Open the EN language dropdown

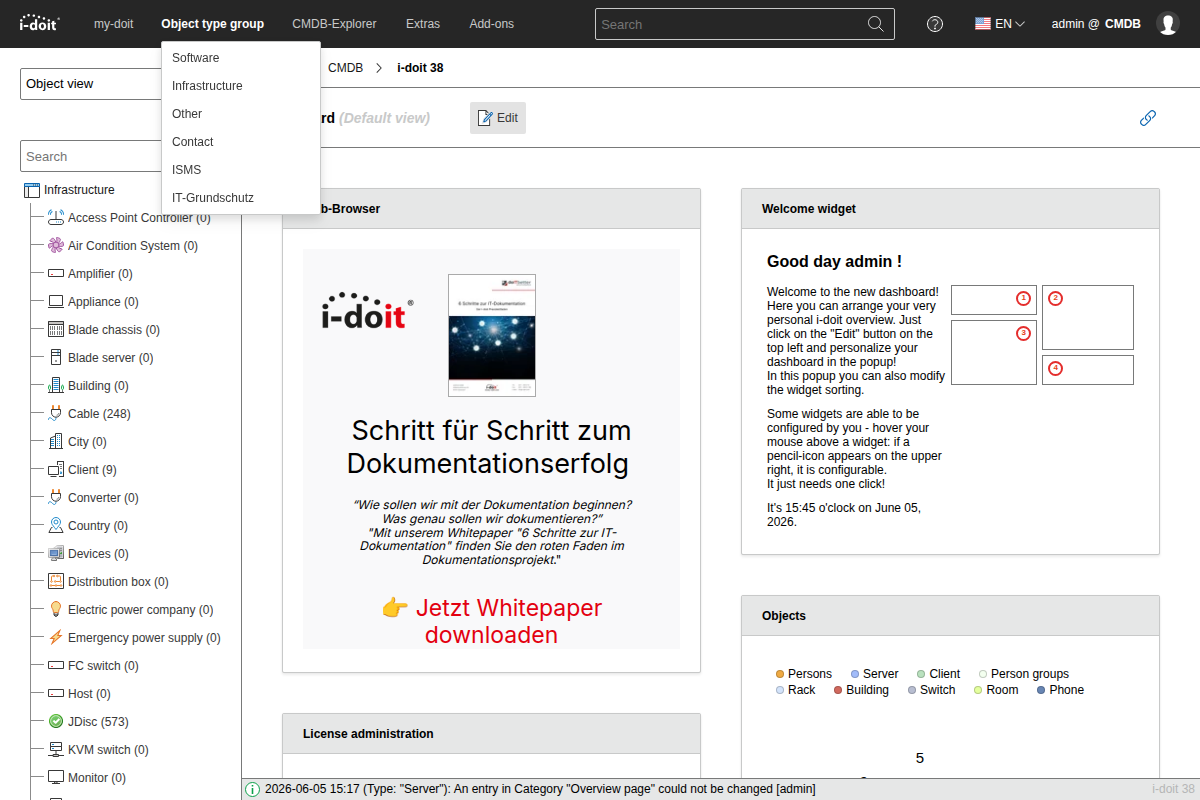coord(1000,24)
